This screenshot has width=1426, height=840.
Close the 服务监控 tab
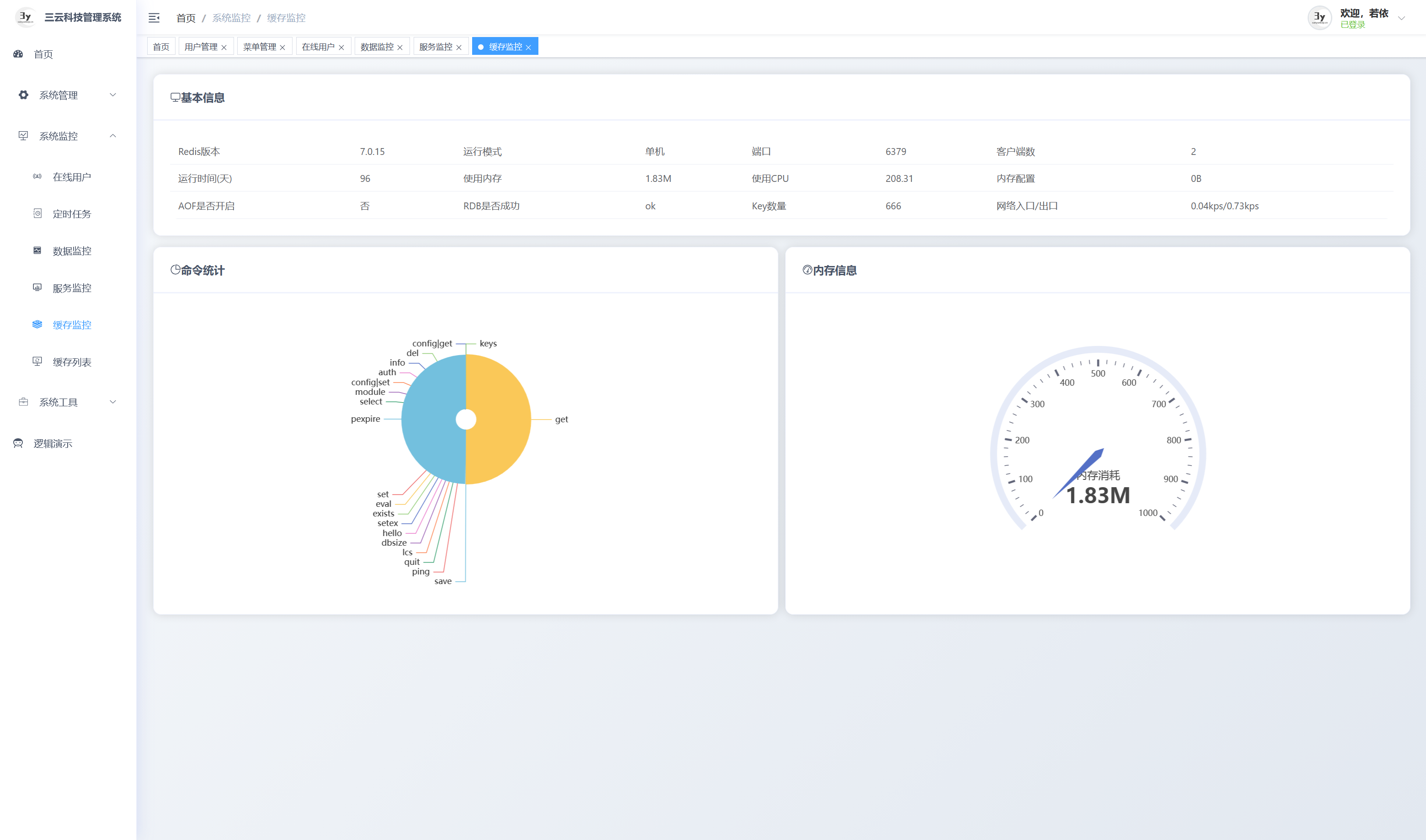click(x=459, y=48)
